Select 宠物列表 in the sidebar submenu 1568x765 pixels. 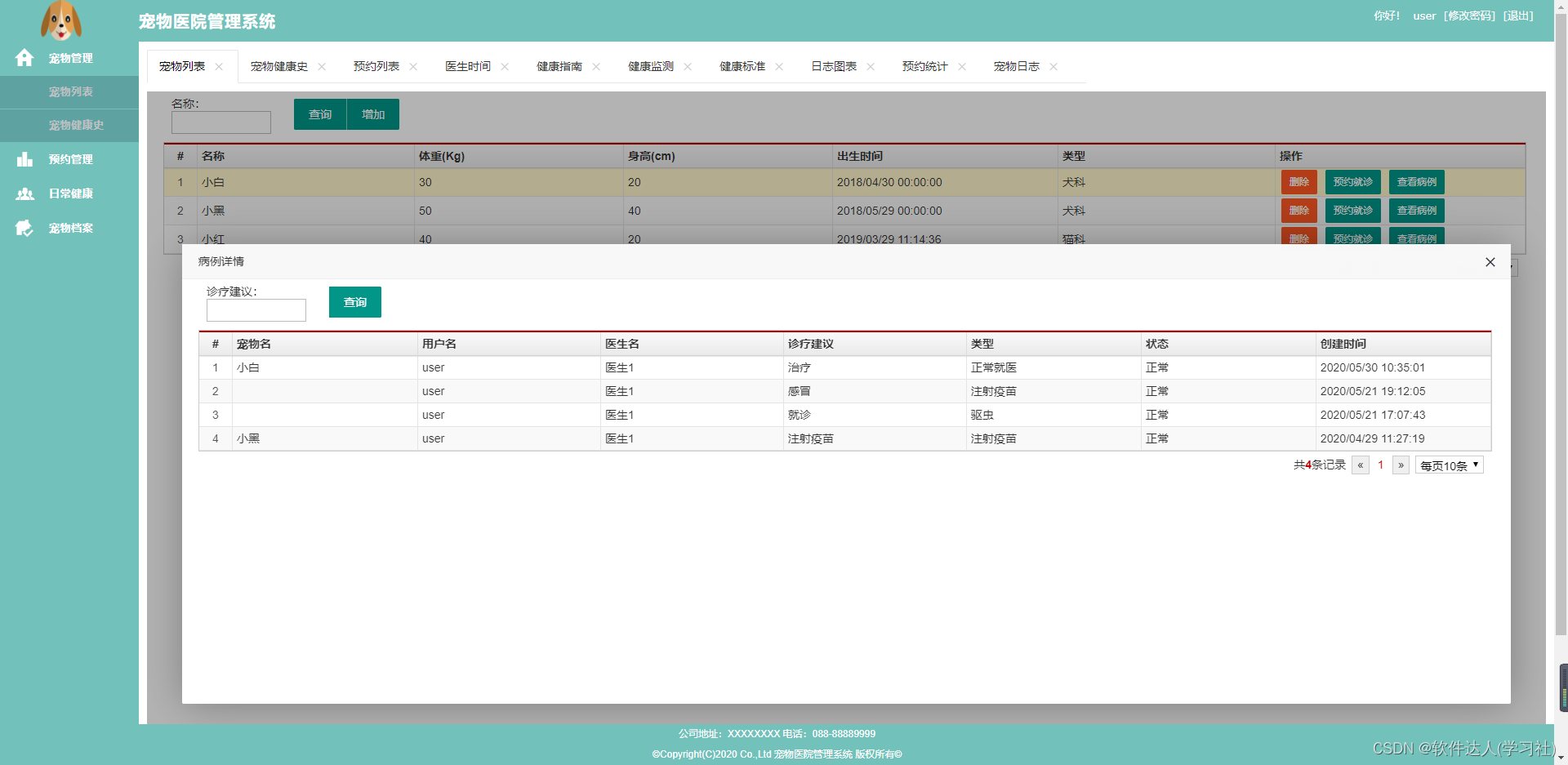click(69, 92)
